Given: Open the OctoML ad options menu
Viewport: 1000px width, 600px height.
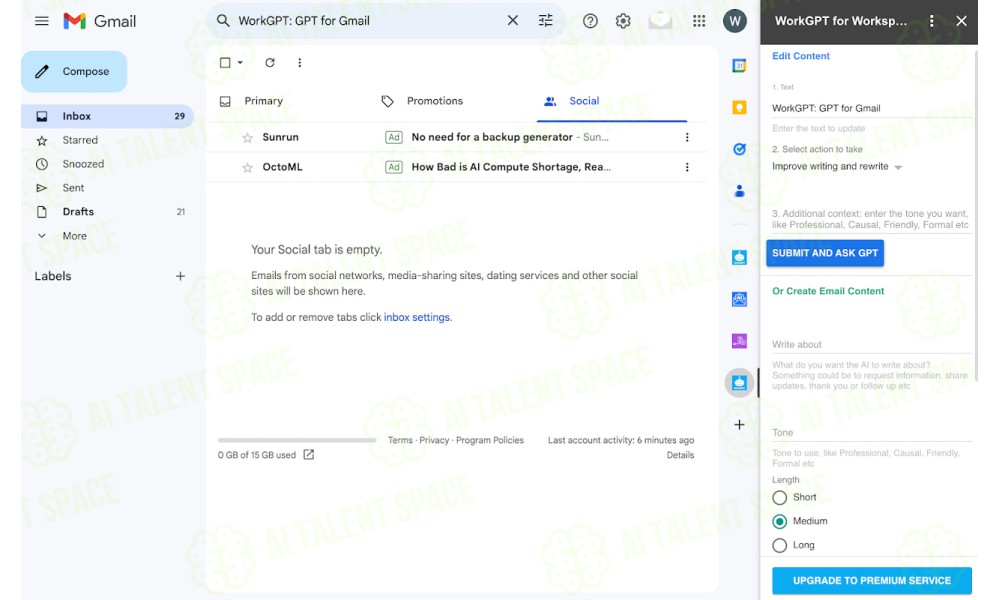Looking at the screenshot, I should click(x=687, y=167).
